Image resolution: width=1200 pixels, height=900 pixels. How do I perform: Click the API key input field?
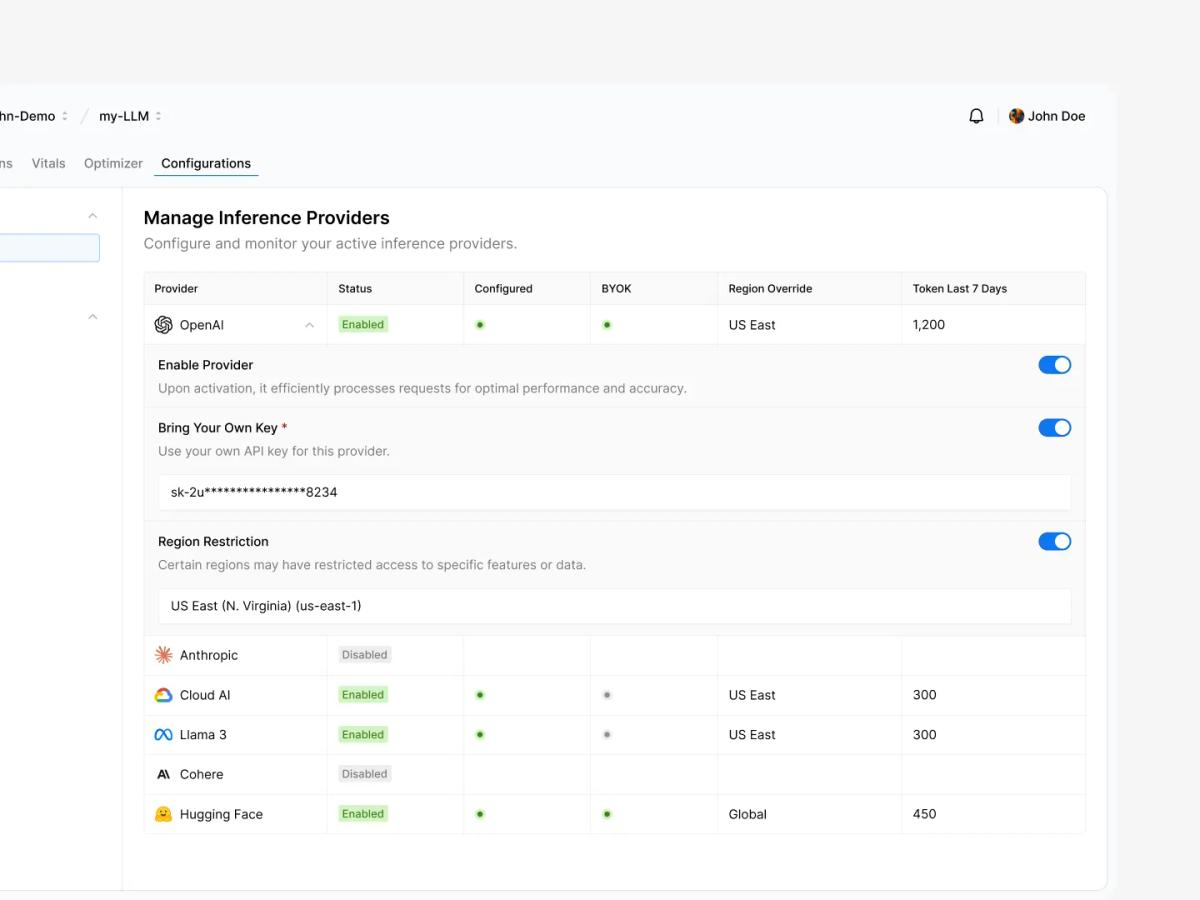[614, 492]
